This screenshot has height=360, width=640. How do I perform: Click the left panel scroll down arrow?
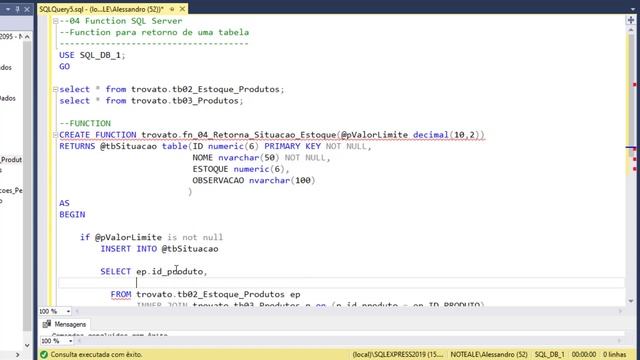click(x=27, y=345)
